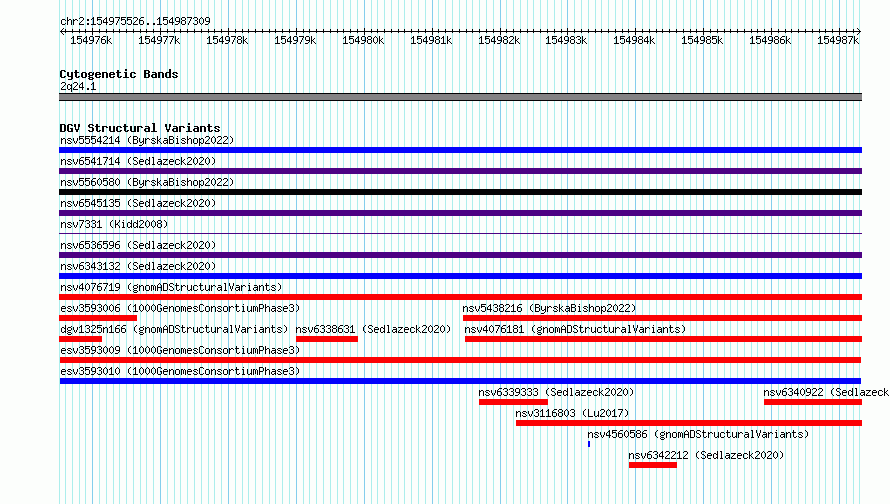Click dgv1325n166 (gnomADStructuralVariants) label
The image size is (890, 504).
(x=174, y=329)
